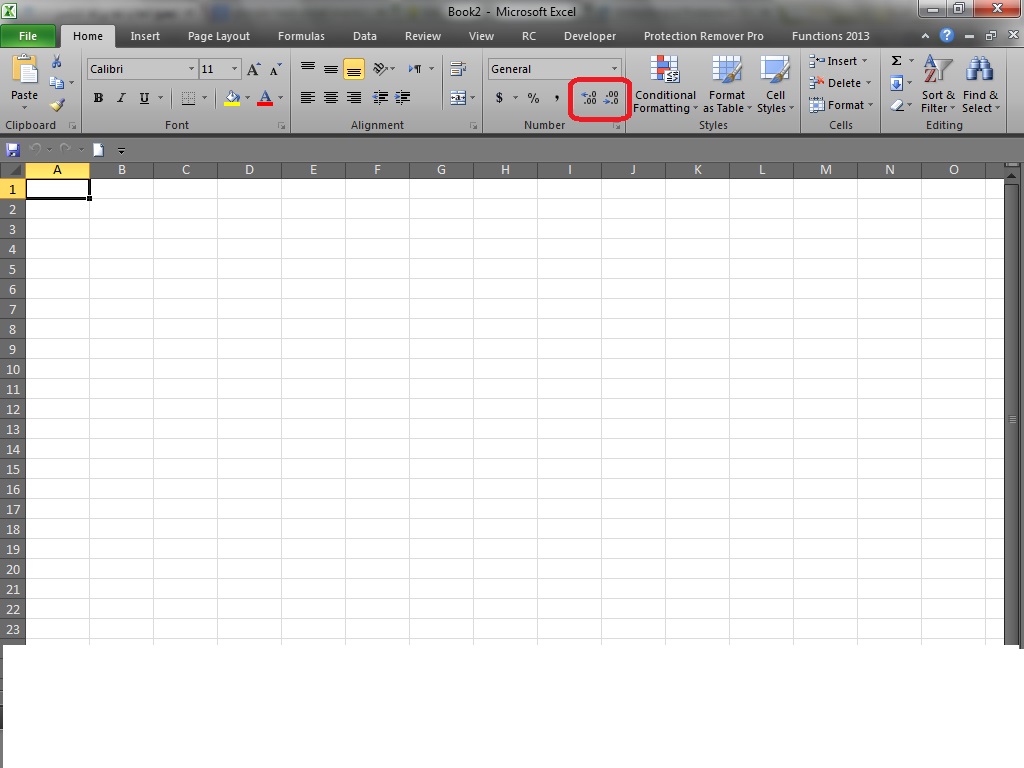This screenshot has width=1024, height=768.
Task: Switch to the Page Layout tab
Action: tap(219, 36)
